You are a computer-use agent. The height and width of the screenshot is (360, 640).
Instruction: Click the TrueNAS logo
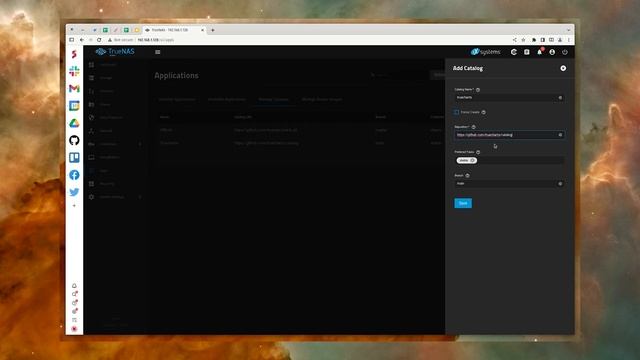[115, 51]
